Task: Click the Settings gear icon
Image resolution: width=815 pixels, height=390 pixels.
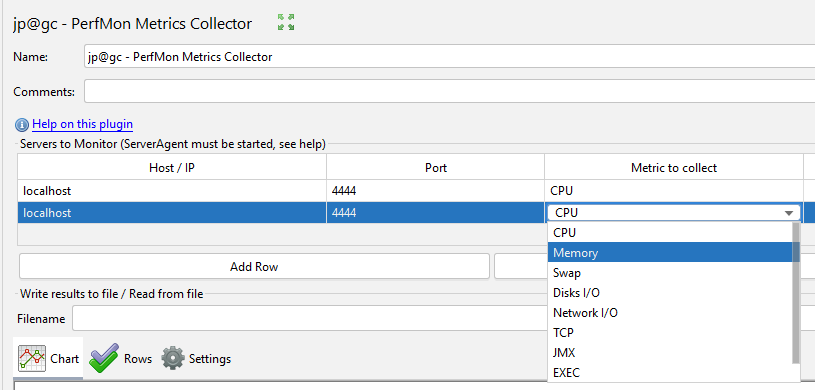Action: [173, 358]
